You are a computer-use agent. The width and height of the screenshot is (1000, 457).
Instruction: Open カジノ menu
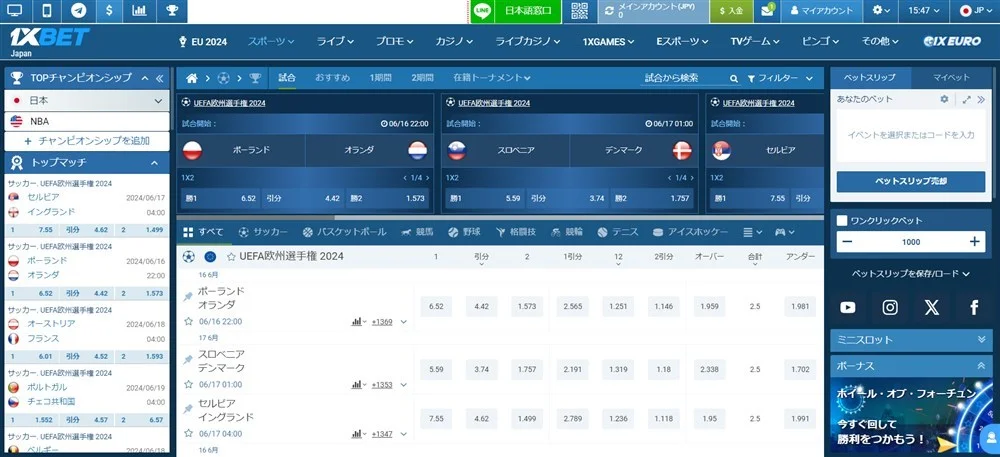pos(454,41)
